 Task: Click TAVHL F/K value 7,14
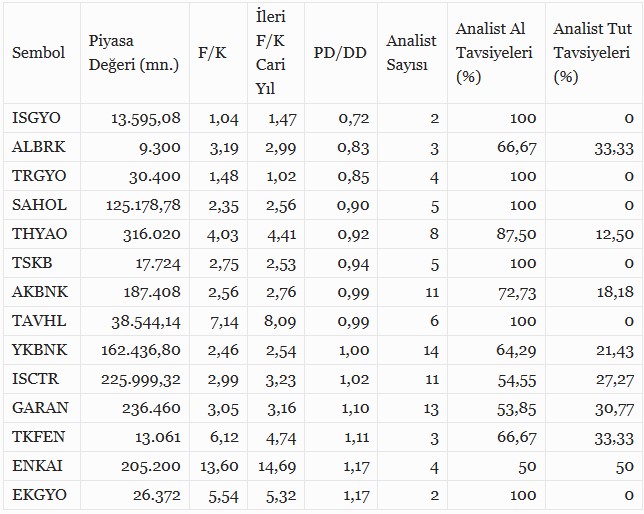coord(223,321)
